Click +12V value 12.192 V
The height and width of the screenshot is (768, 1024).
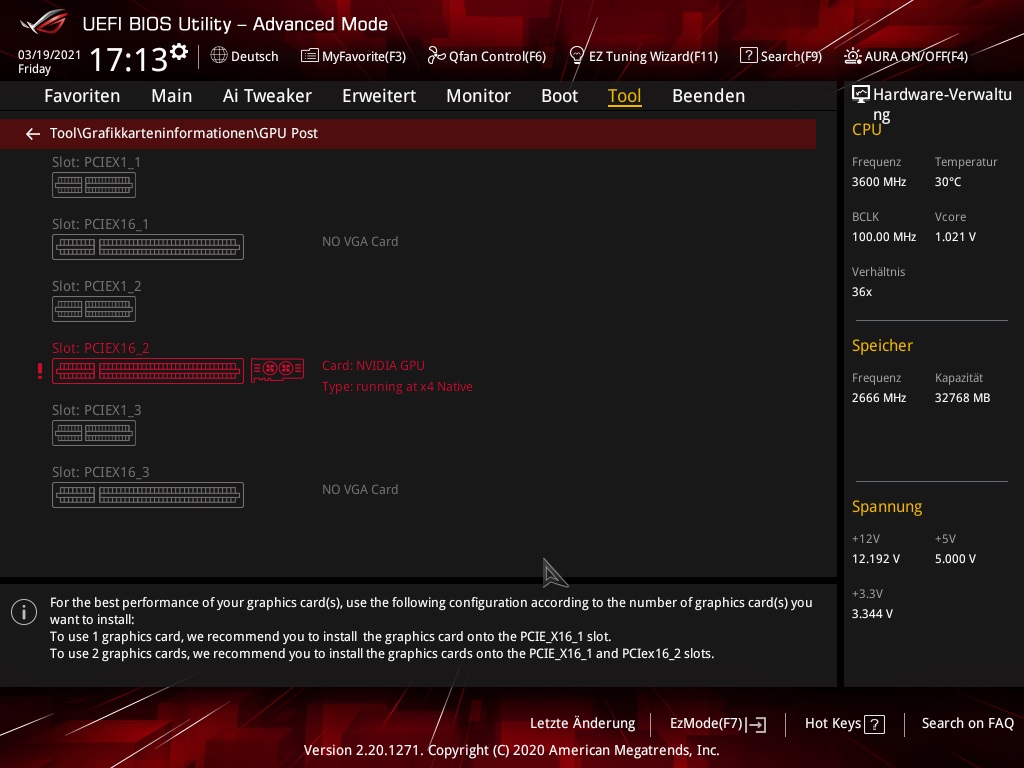click(875, 559)
